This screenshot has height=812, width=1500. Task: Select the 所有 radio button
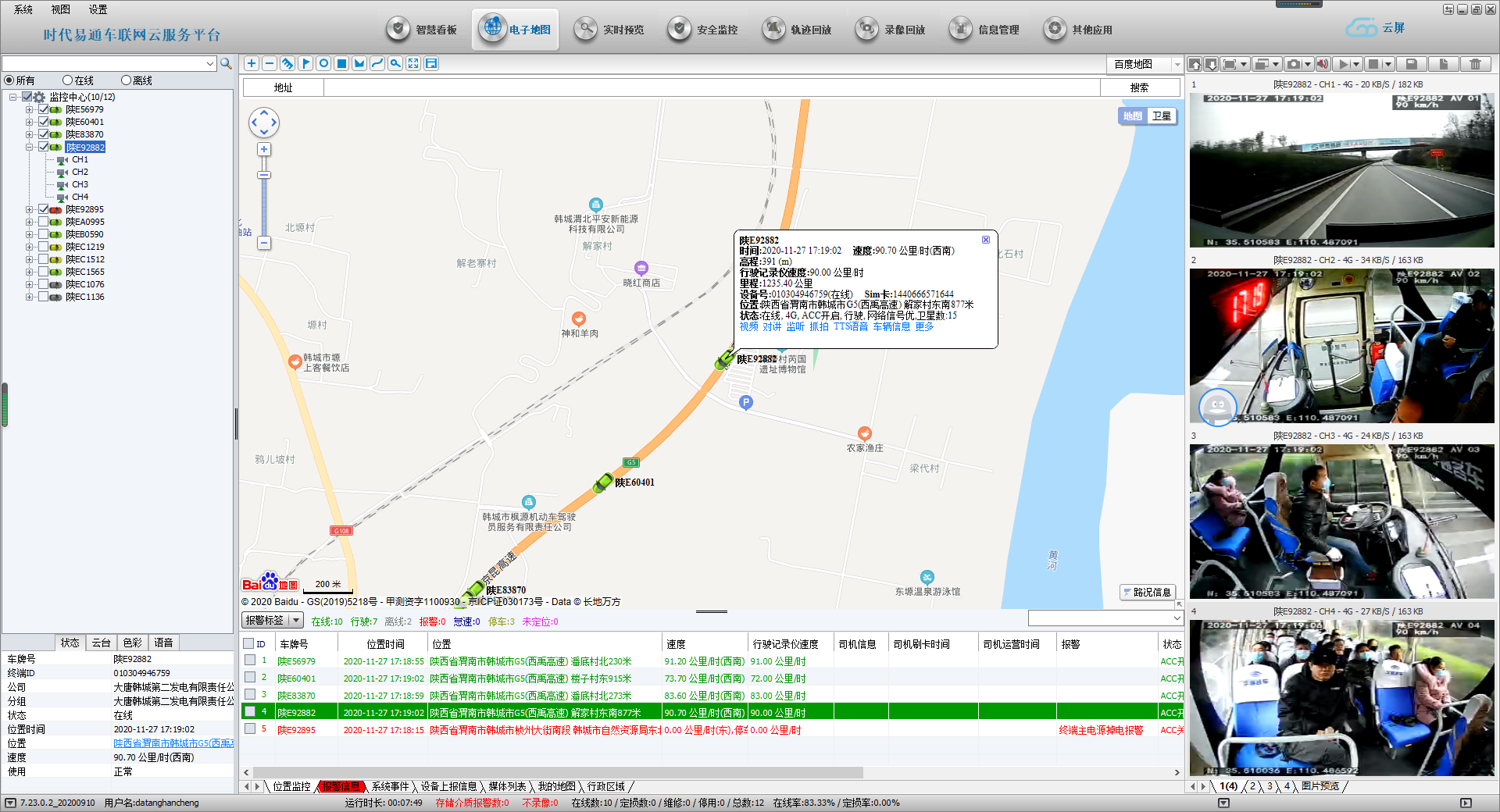[x=9, y=80]
